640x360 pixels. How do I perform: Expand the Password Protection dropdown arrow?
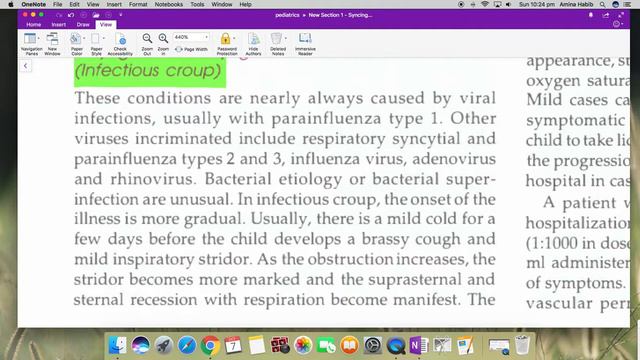tap(234, 38)
